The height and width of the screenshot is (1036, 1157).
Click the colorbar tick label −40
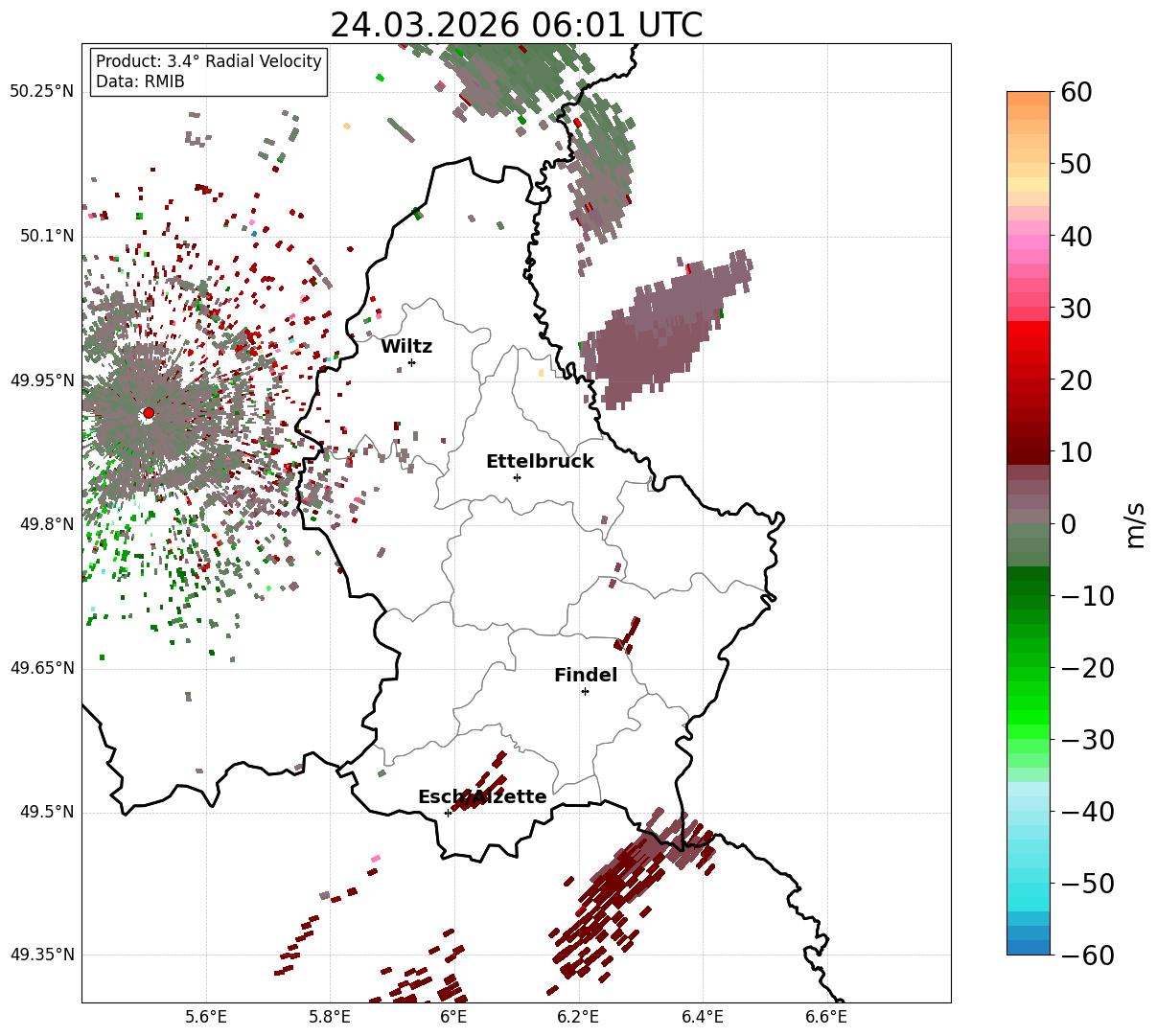pos(1087,811)
